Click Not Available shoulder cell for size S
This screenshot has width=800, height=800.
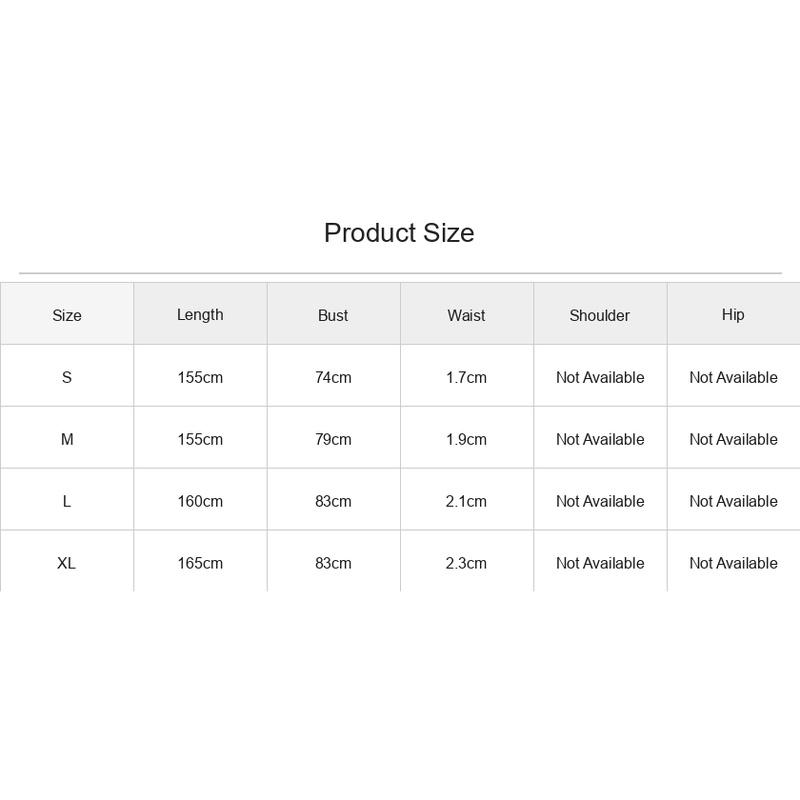tap(600, 377)
